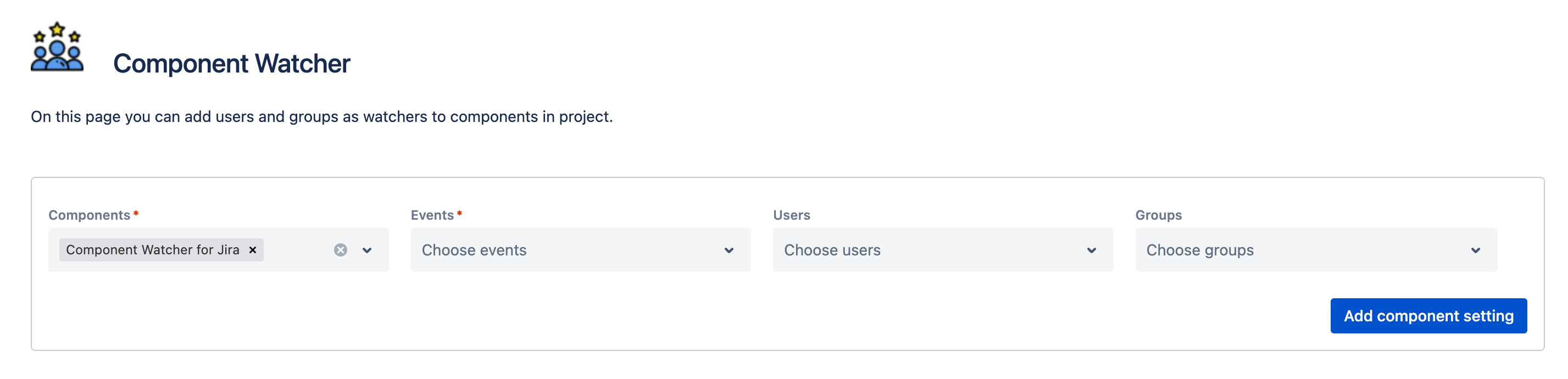The height and width of the screenshot is (379, 1568).
Task: Expand the Users dropdown arrow
Action: [1091, 250]
